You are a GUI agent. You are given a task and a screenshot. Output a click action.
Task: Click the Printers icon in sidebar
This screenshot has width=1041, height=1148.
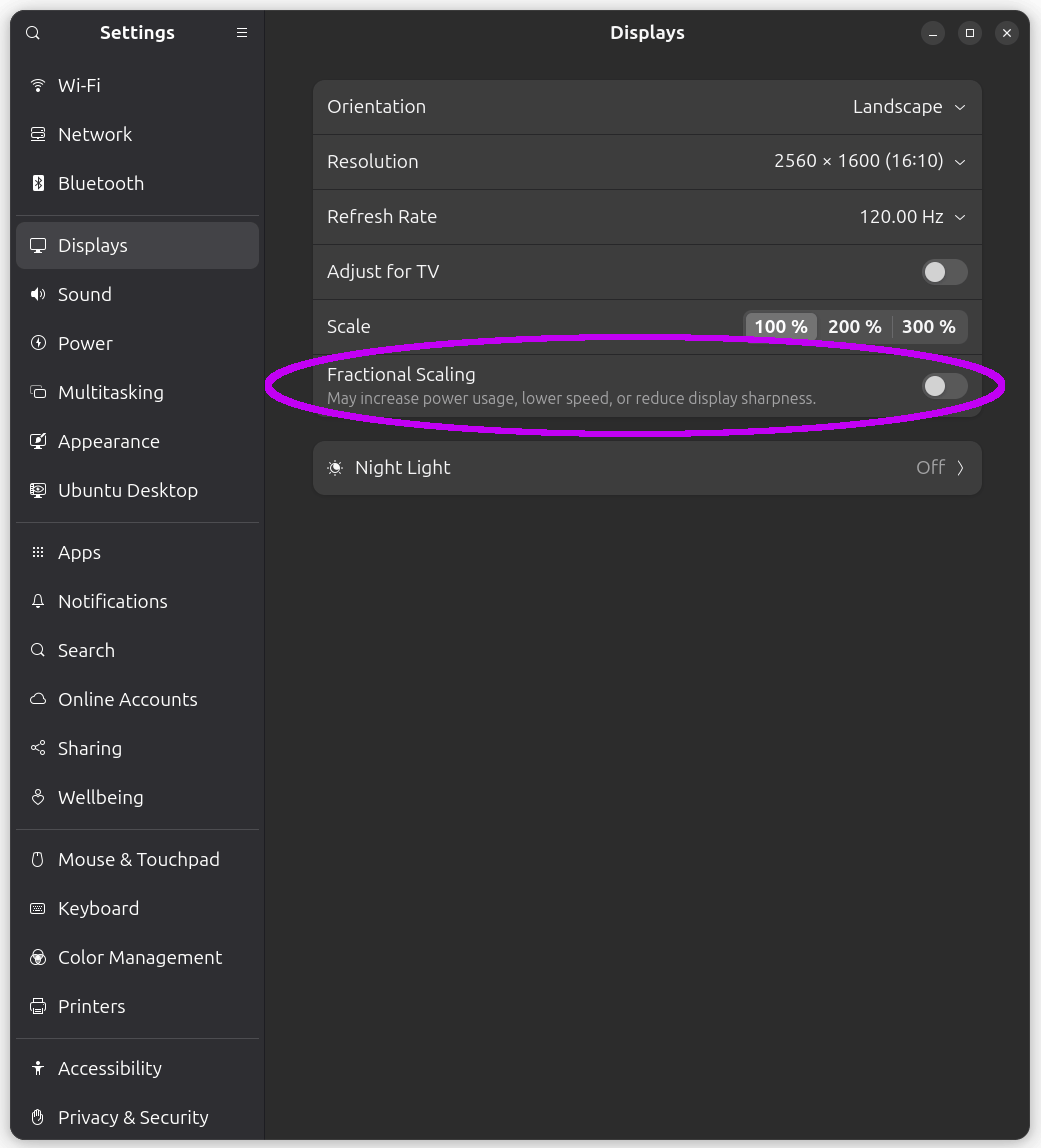click(x=38, y=1006)
